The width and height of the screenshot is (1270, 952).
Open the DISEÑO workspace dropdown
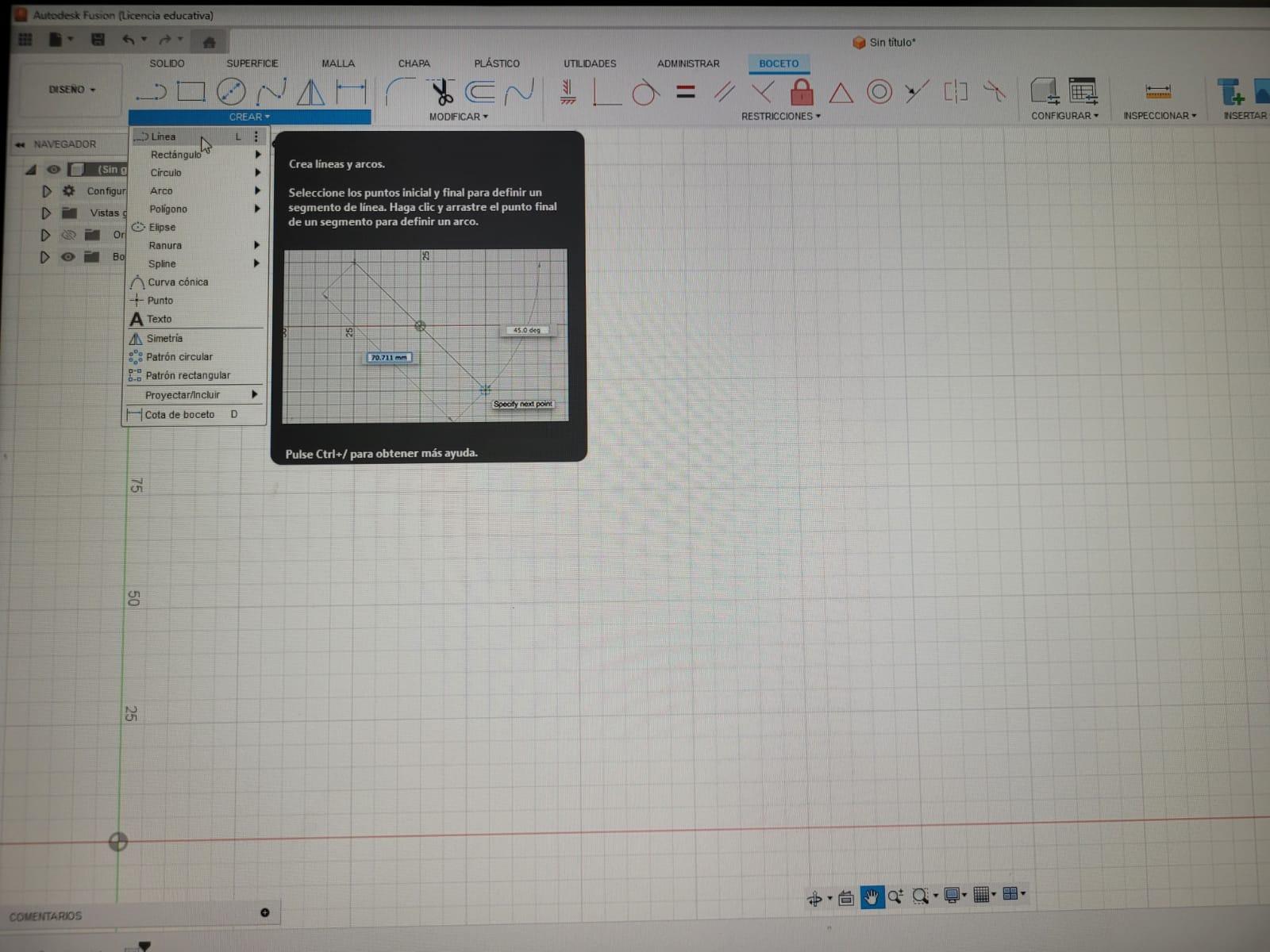[71, 90]
